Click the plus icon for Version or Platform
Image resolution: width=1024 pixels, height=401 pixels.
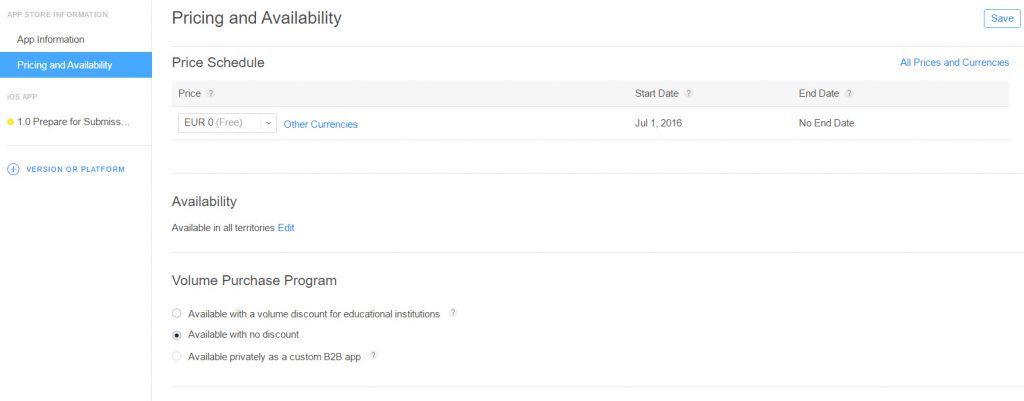(x=13, y=169)
